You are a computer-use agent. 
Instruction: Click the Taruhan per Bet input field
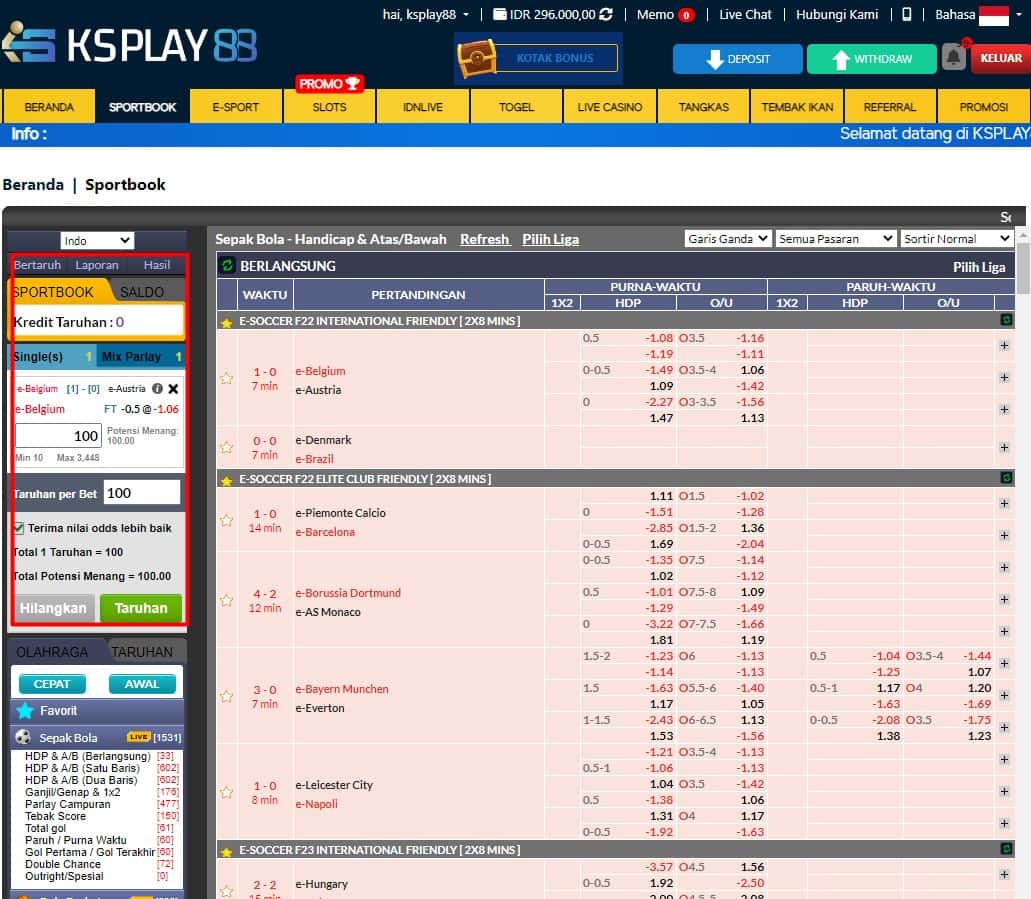(142, 493)
